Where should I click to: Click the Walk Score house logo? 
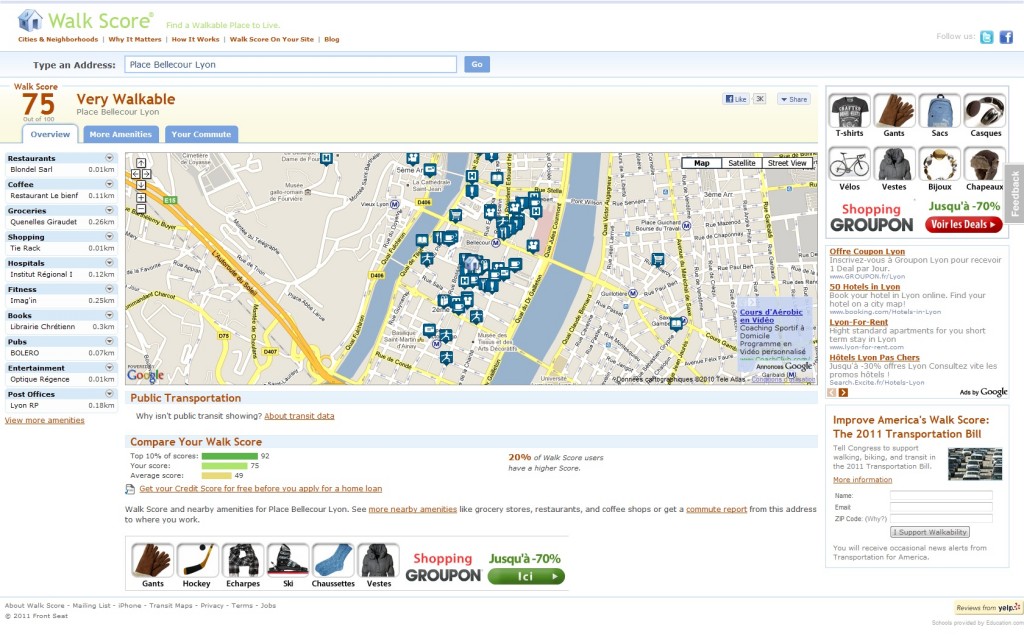coord(30,20)
